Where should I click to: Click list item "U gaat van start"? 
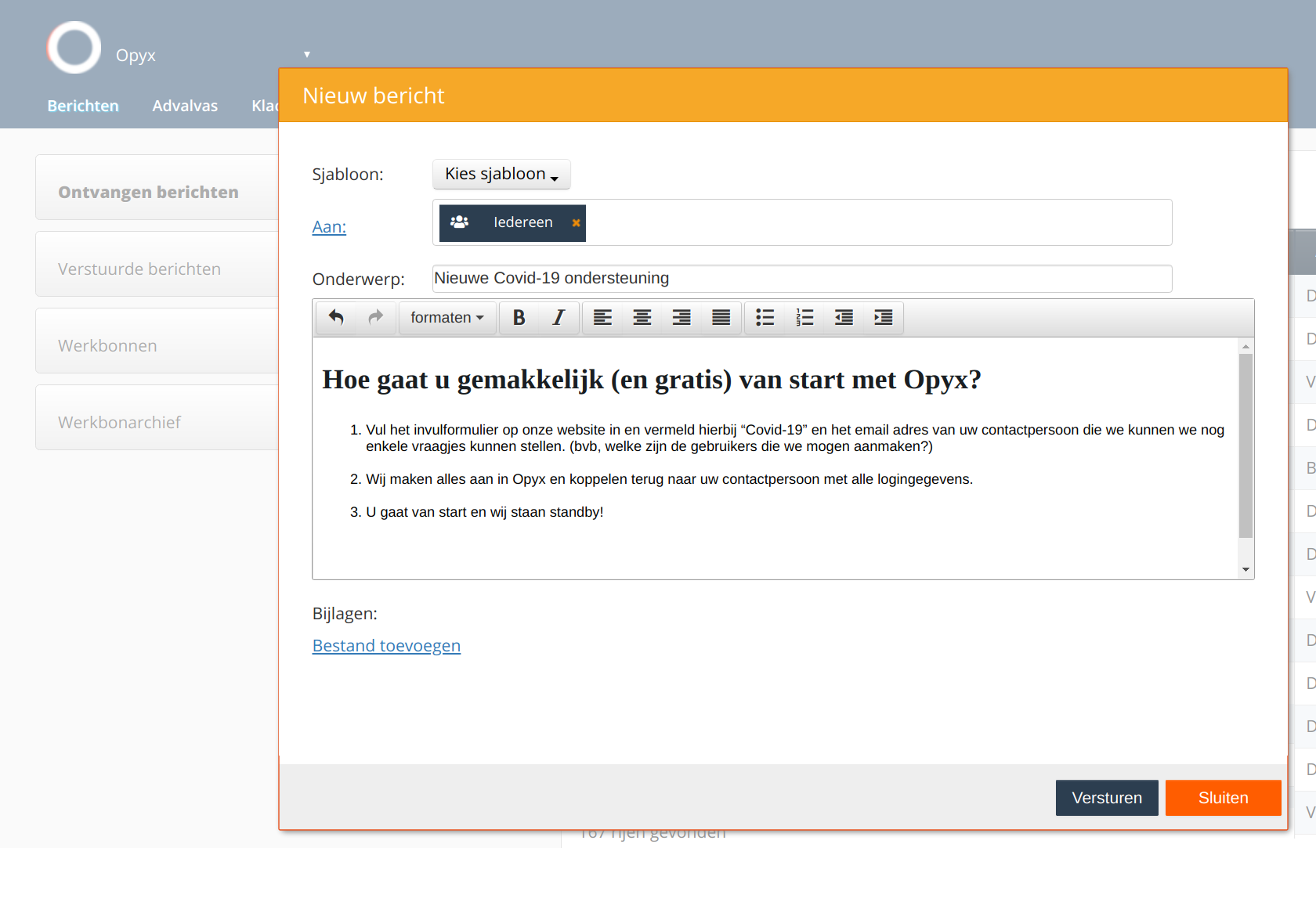[484, 512]
